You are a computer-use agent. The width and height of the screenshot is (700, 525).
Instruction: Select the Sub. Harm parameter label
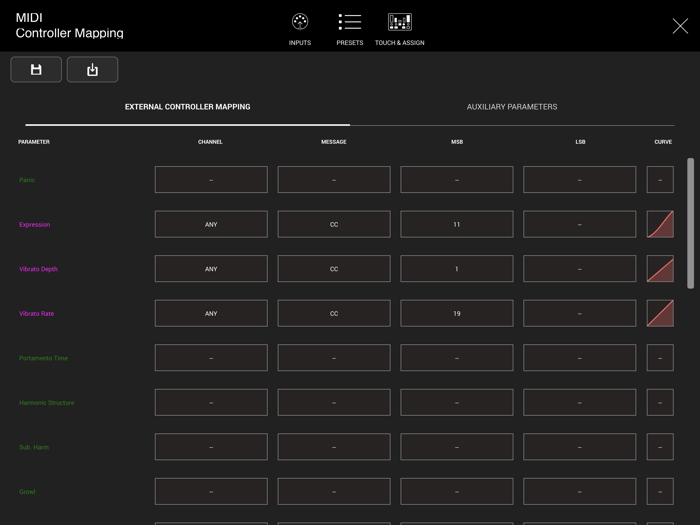click(x=34, y=447)
